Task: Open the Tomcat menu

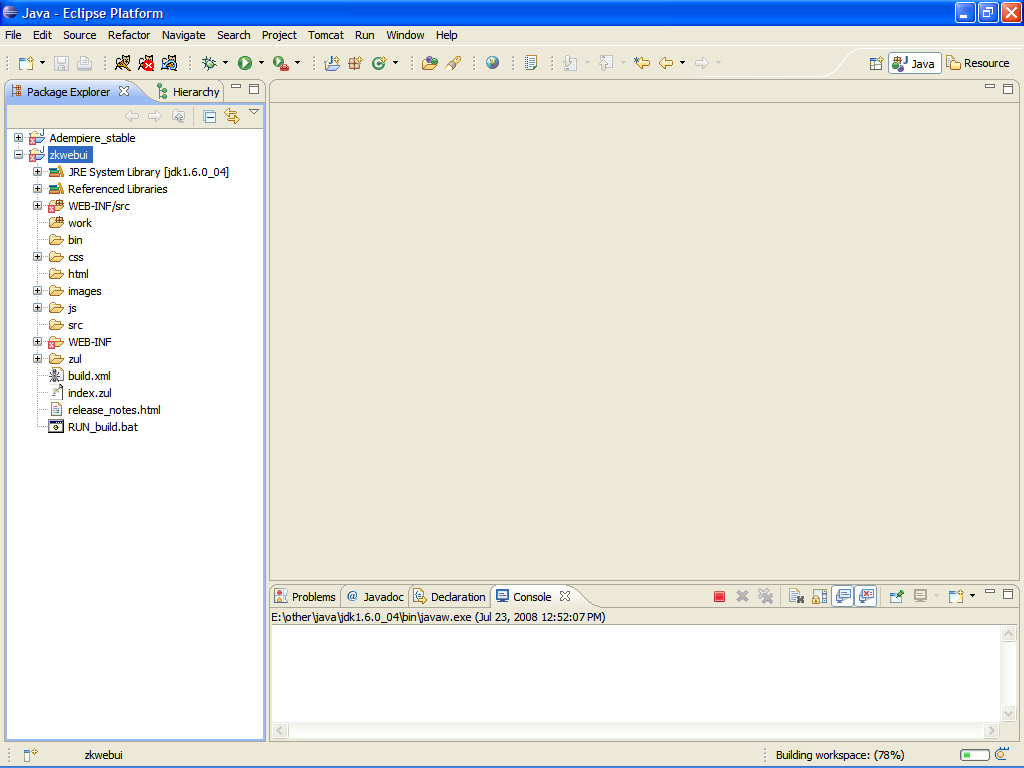Action: (x=326, y=35)
